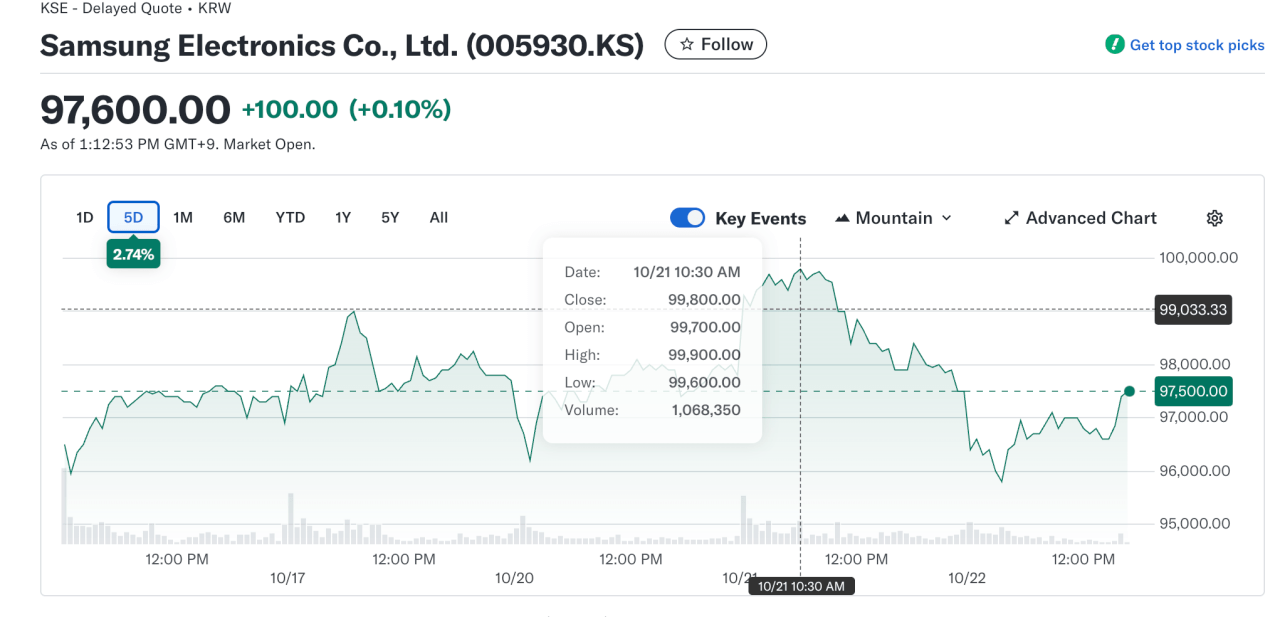The height and width of the screenshot is (617, 1280).
Task: Switch chart to 6M range
Action: (234, 217)
